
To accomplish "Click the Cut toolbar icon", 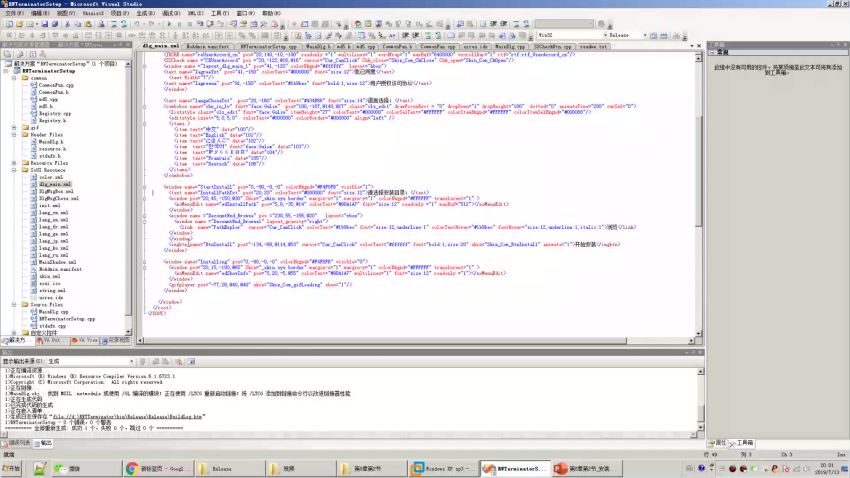I will click(67, 24).
